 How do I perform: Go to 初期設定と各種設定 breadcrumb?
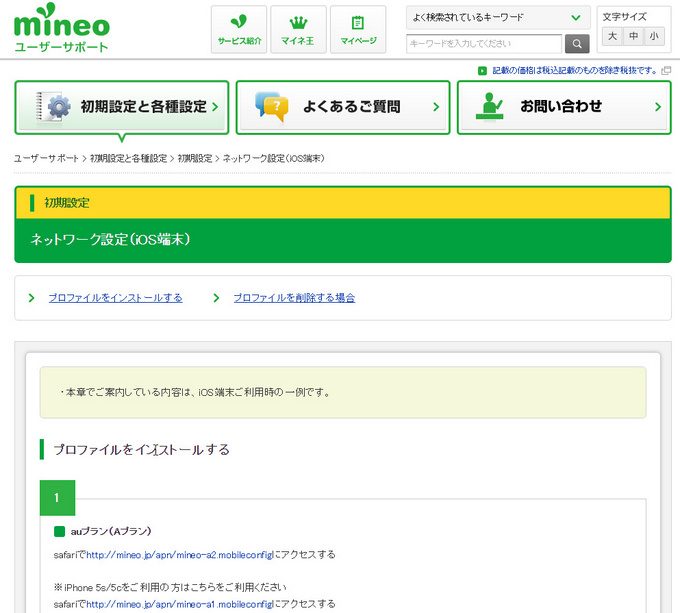(128, 158)
